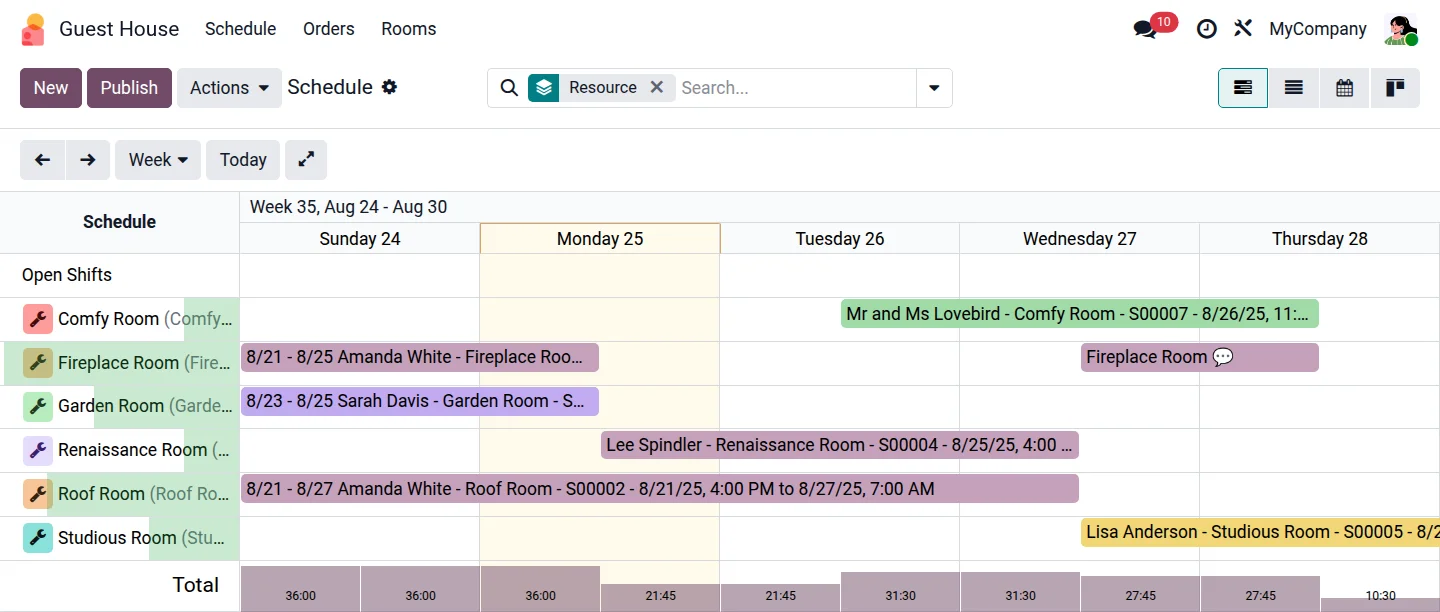Switch to the calendar view

pos(1345,88)
